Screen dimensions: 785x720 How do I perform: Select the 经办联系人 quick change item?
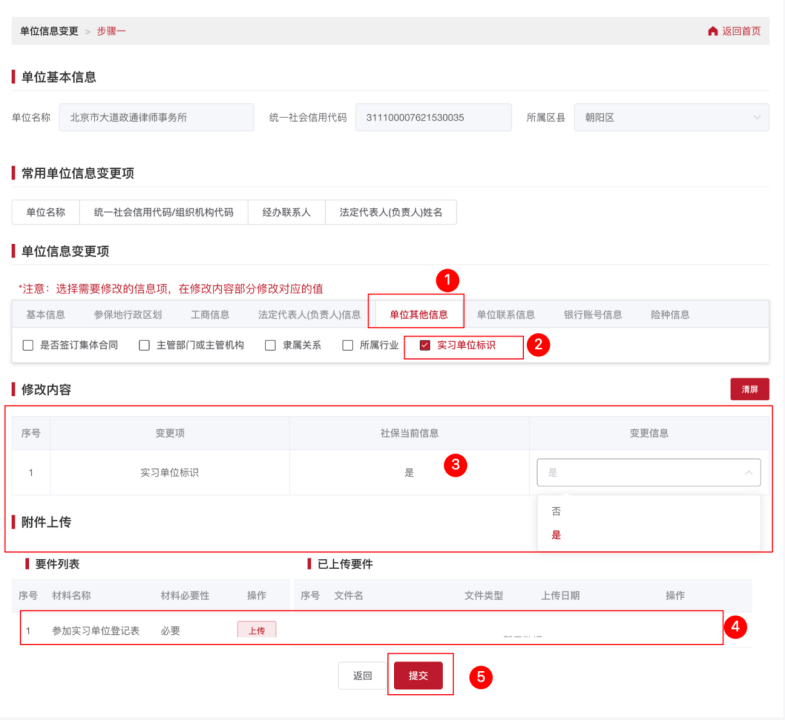point(286,212)
